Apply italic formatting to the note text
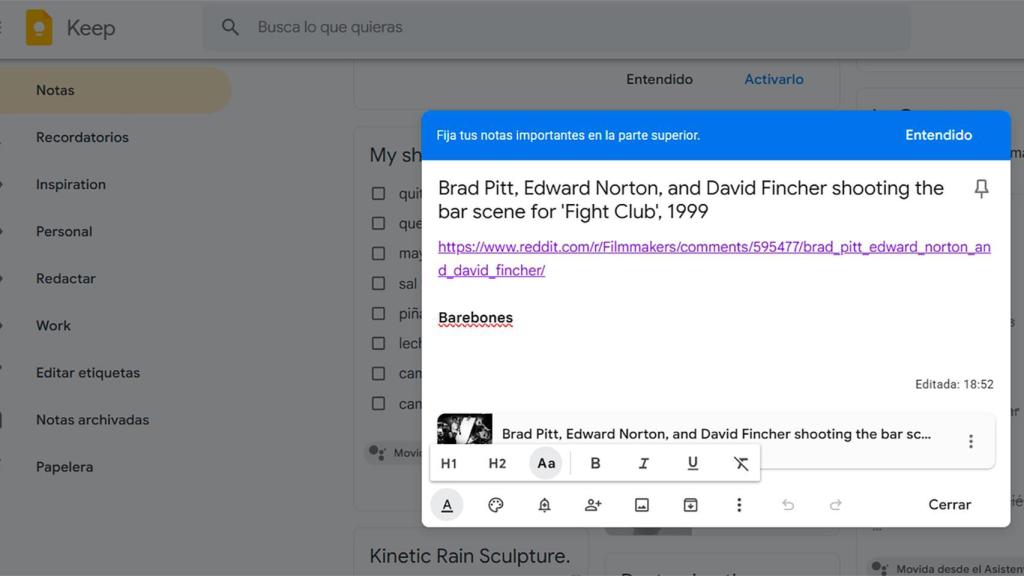 (643, 463)
